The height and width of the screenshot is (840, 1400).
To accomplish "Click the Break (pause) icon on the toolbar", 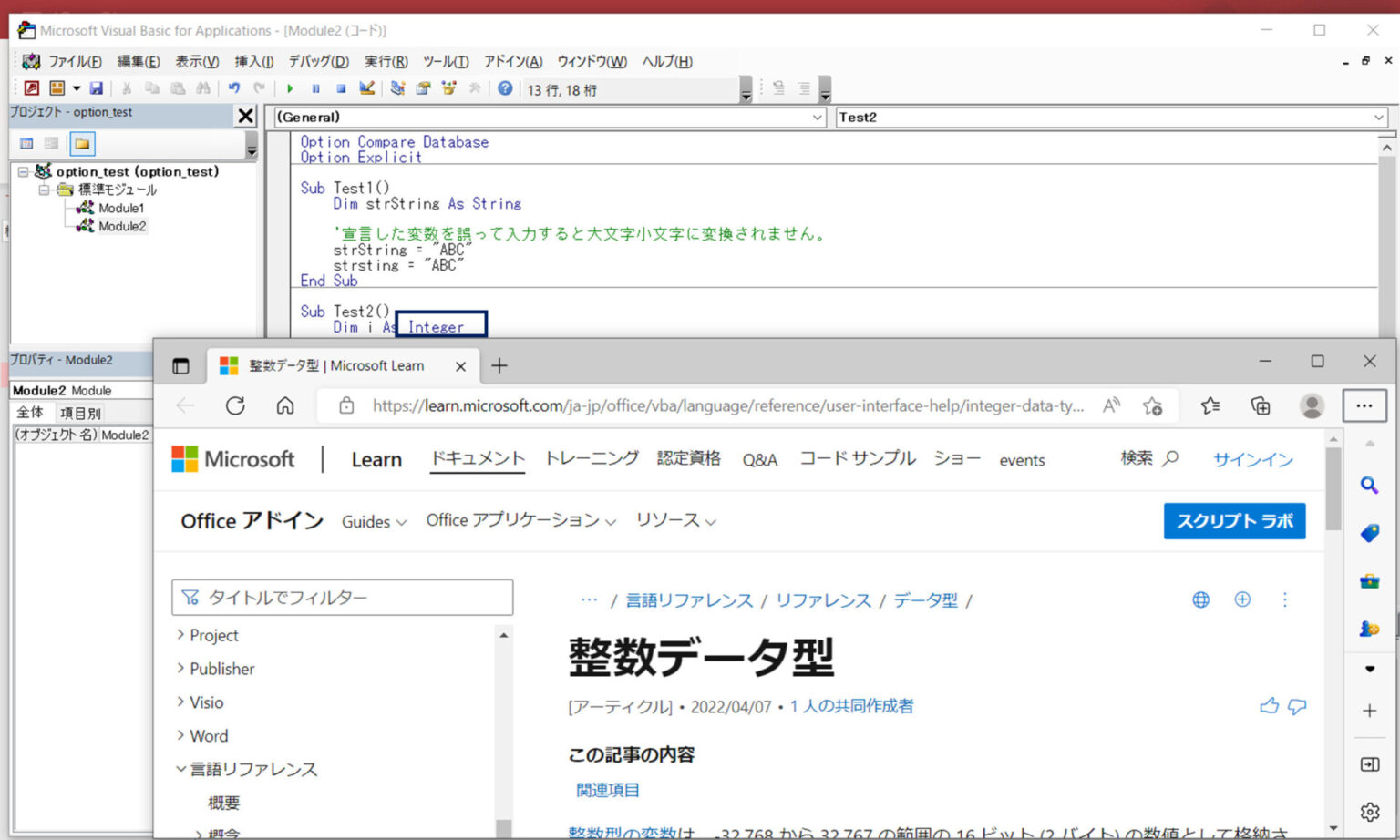I will (315, 88).
